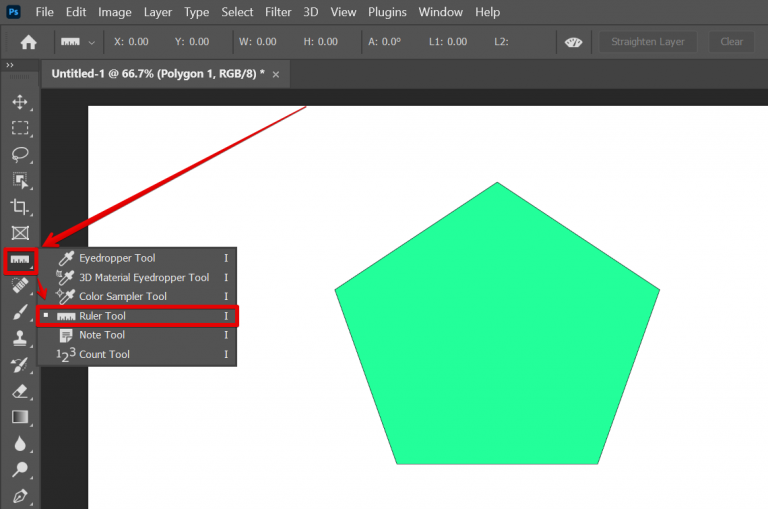Viewport: 768px width, 509px height.
Task: Click the Straighten Layer button
Action: click(x=648, y=42)
